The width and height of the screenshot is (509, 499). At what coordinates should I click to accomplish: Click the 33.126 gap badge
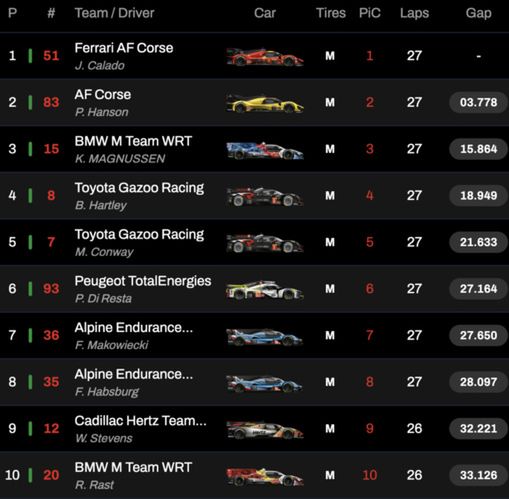(478, 475)
